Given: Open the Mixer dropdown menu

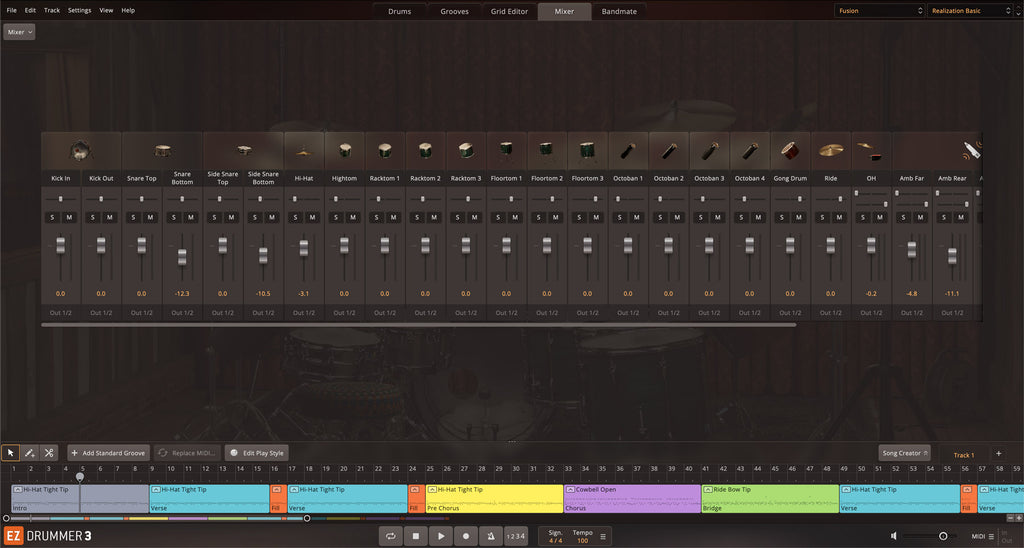Looking at the screenshot, I should (x=19, y=32).
